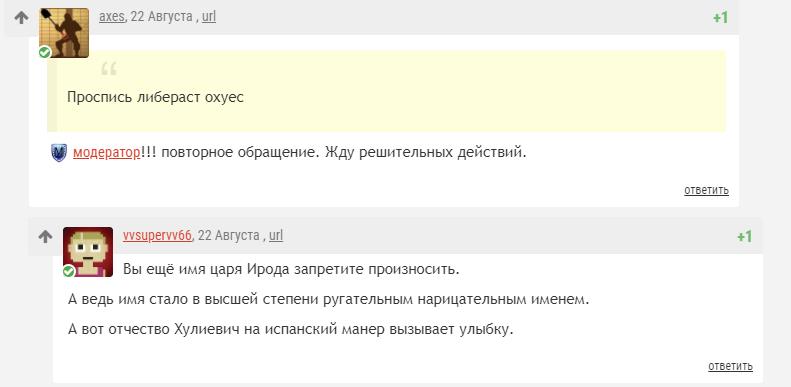Open vvsupervv66's pixel-face avatar

88,252
